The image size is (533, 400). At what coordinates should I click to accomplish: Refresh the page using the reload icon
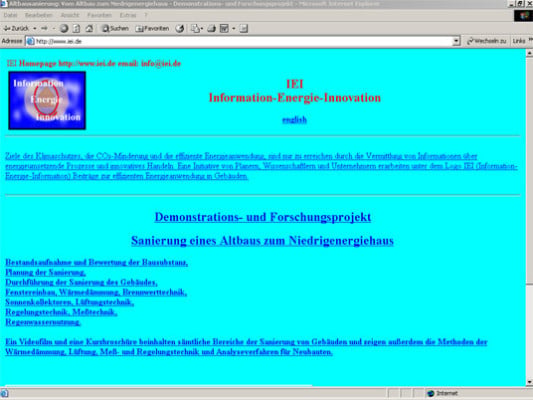click(x=76, y=29)
